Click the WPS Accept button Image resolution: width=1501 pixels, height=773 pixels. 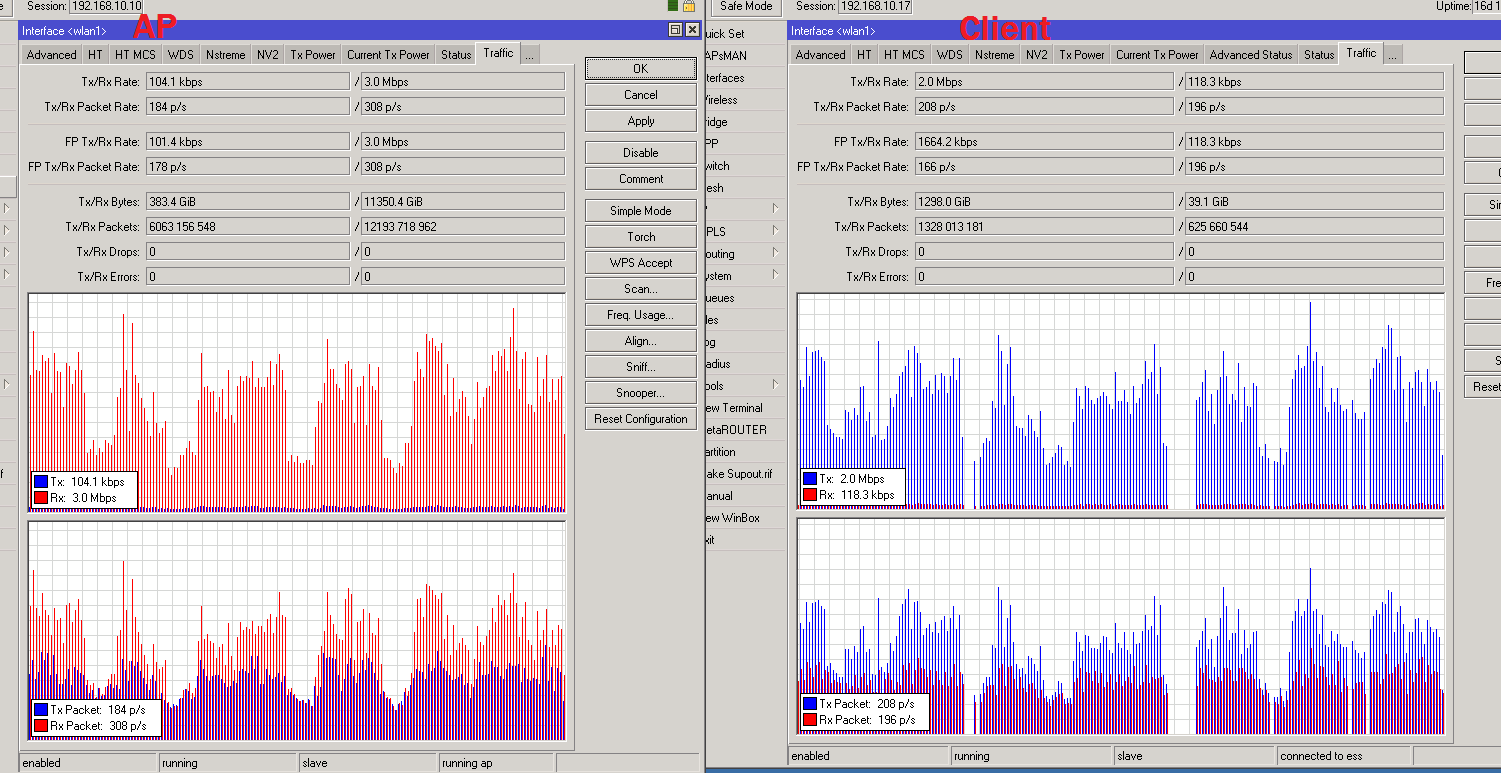coord(641,263)
